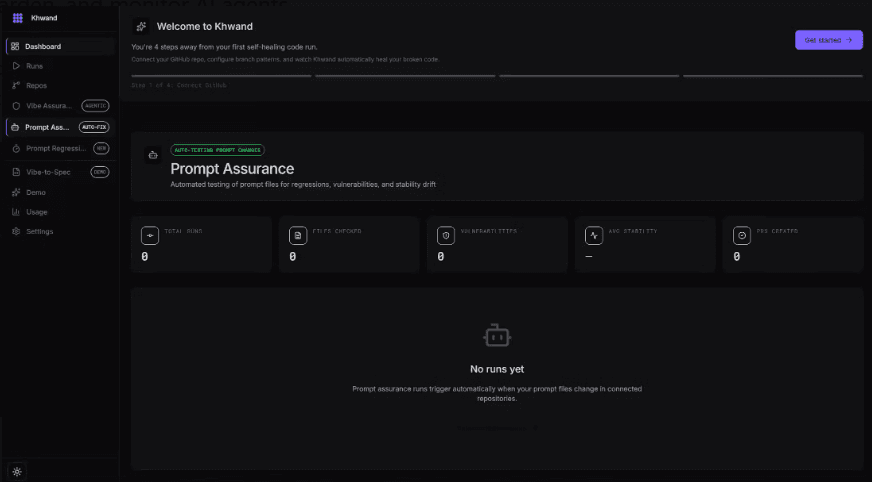The image size is (872, 482).
Task: Click the NEW badge by Prompt Regression
Action: coord(101,148)
